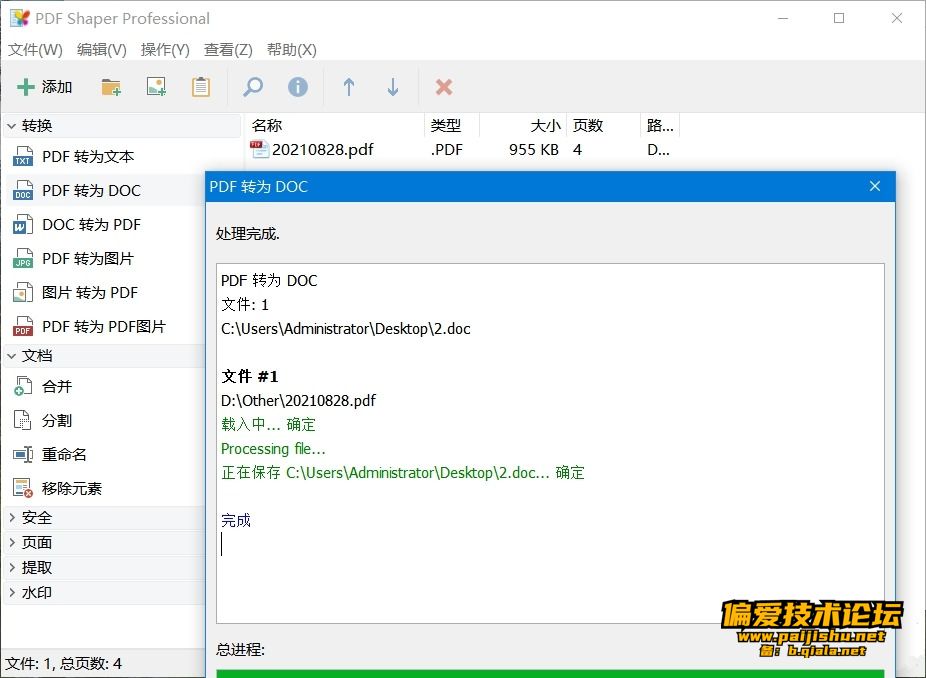The image size is (926, 678).
Task: Click the log heading 文件 #1
Action: (249, 376)
